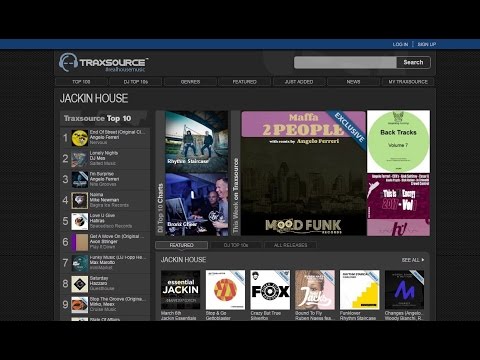Open the lower DJ Top 10 chart image

pos(197,204)
